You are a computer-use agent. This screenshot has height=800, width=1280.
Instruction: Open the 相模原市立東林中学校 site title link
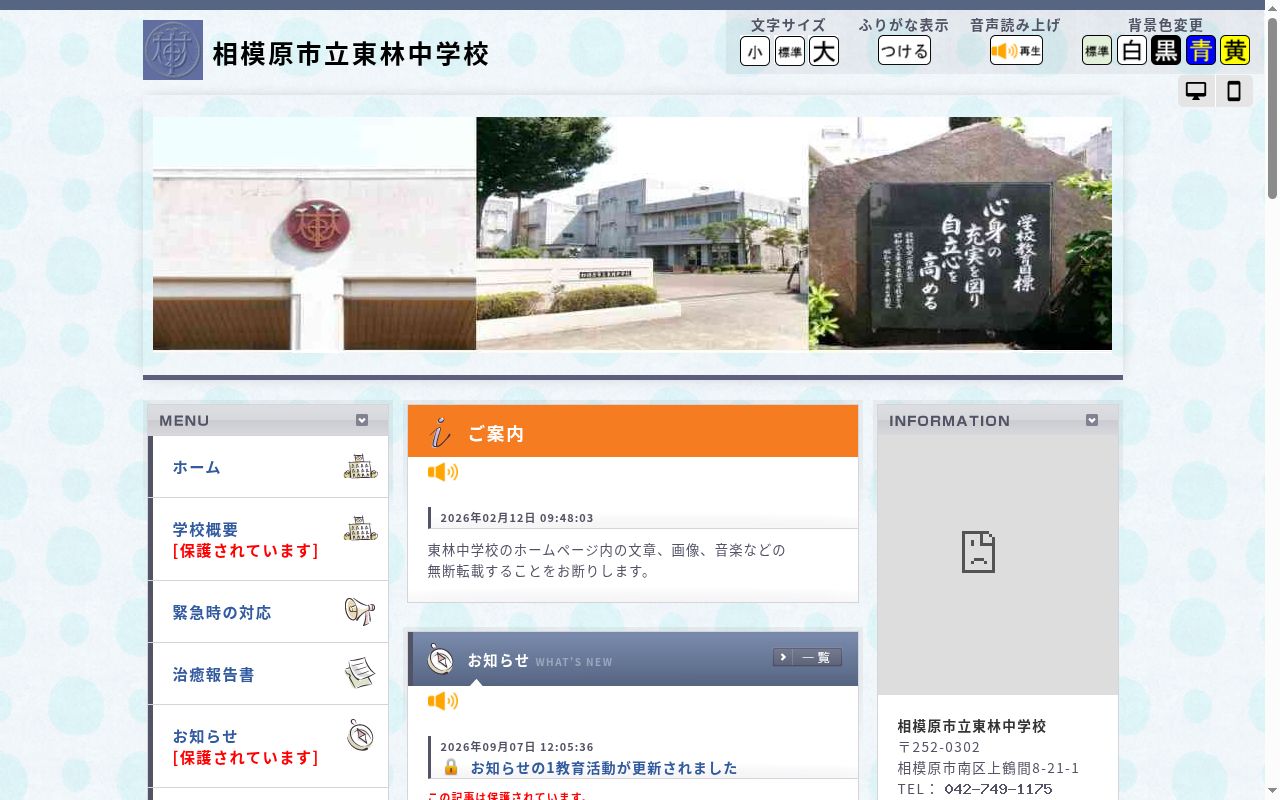click(351, 54)
